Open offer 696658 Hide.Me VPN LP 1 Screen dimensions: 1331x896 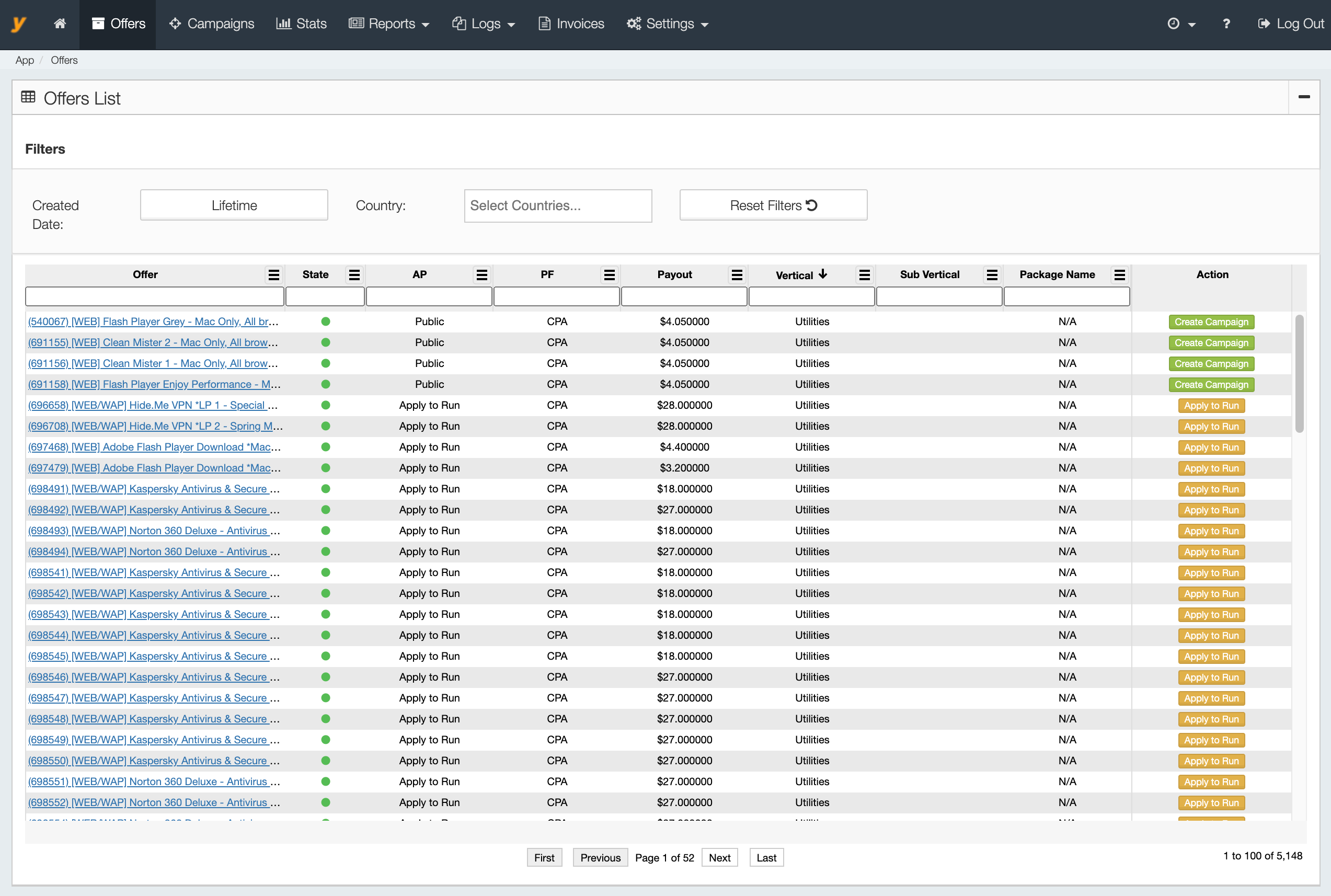154,405
